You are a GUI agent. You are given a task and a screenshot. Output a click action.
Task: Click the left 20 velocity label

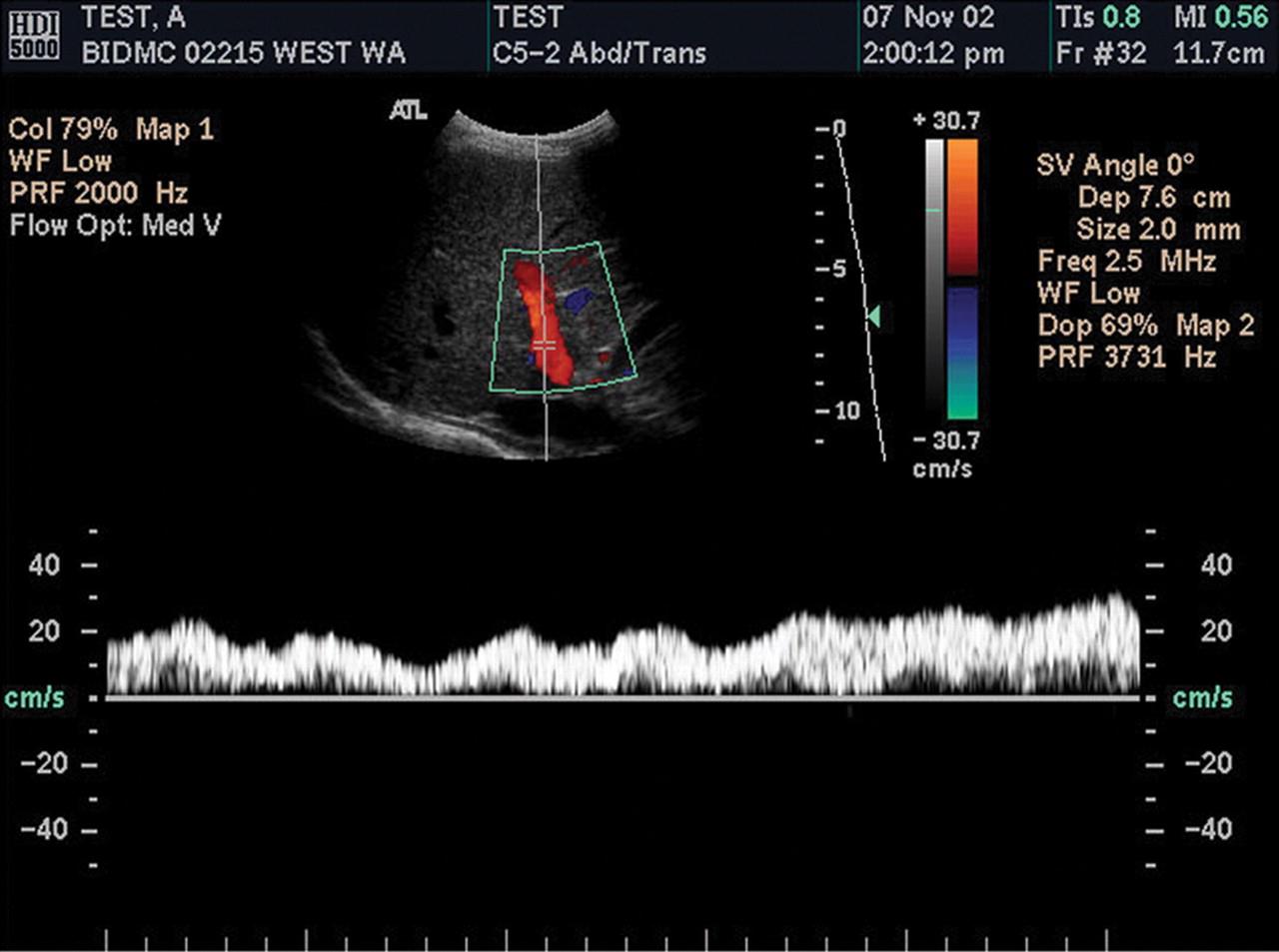tap(44, 631)
